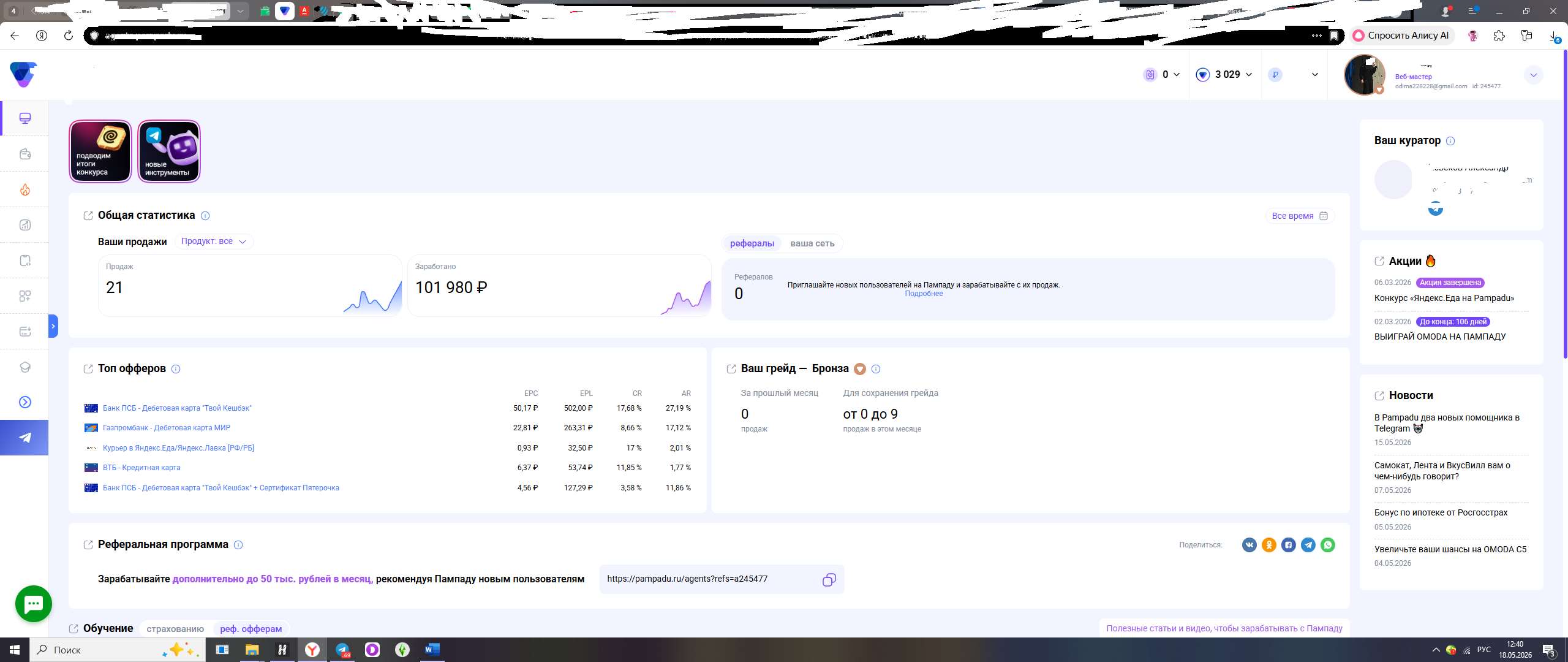The height and width of the screenshot is (662, 1568).
Task: Open the Продукт: все filter dropdown
Action: pos(214,242)
